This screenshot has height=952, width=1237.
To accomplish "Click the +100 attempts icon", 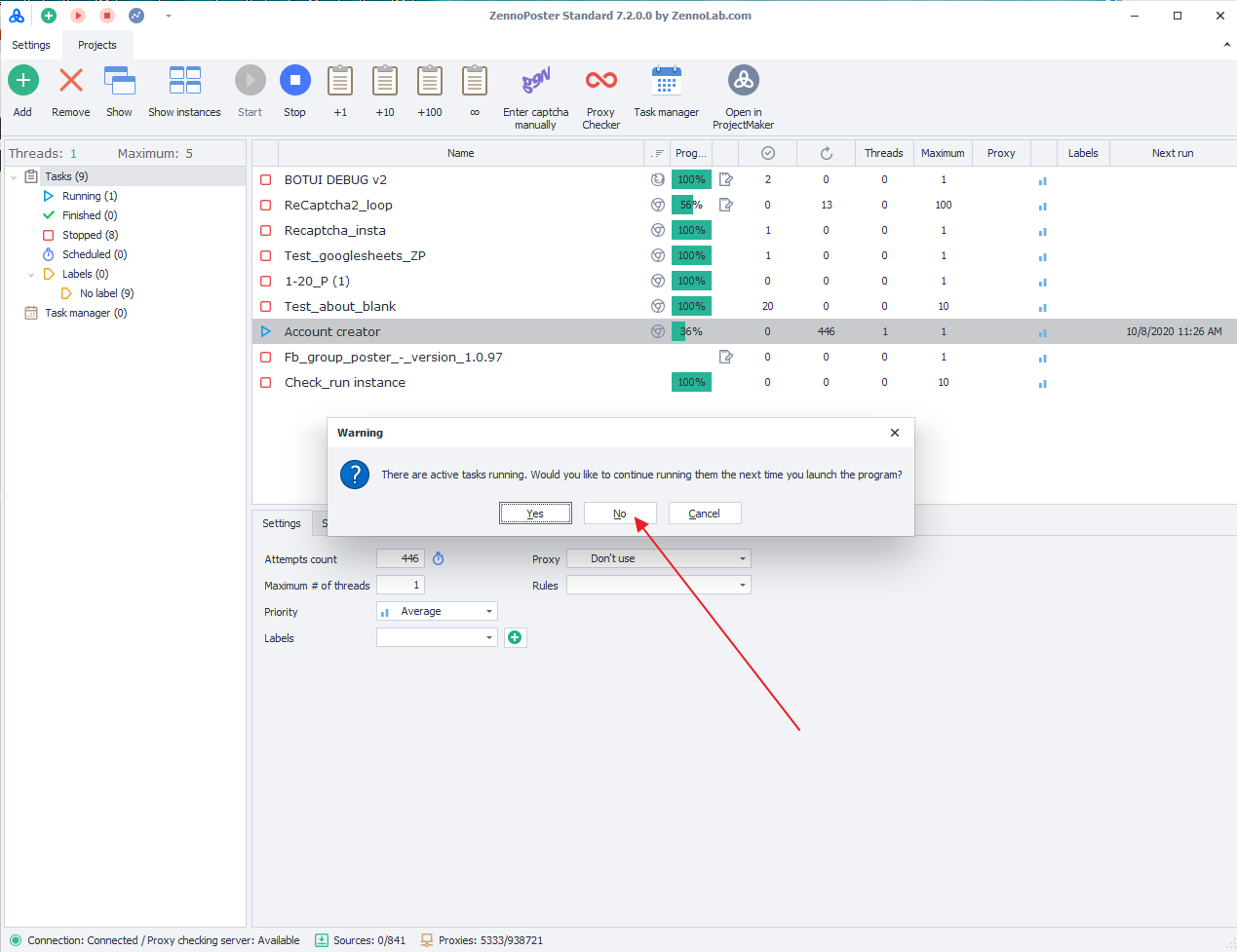I will click(x=429, y=81).
